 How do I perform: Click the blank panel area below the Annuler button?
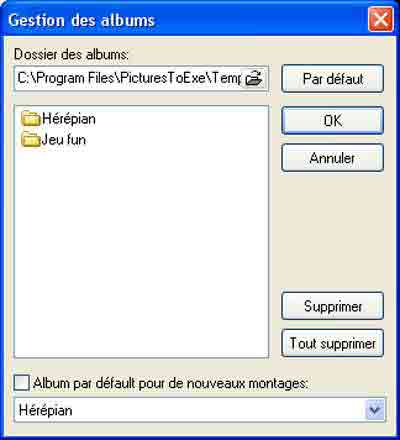point(333,232)
